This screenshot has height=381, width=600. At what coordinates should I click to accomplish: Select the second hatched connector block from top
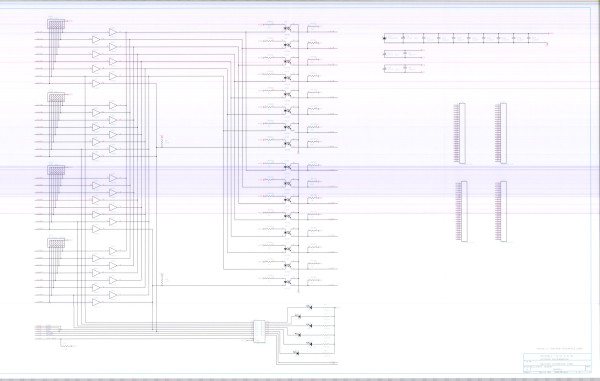56,97
